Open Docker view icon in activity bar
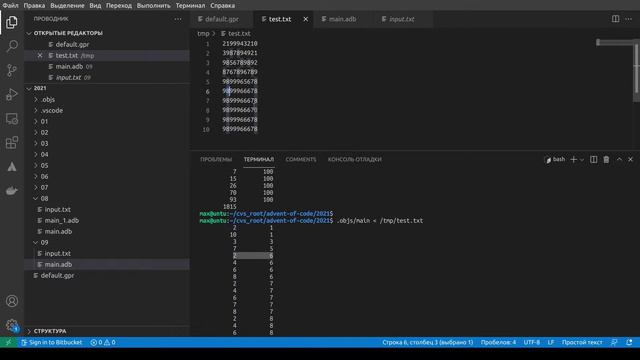Image resolution: width=640 pixels, height=360 pixels. [x=12, y=191]
